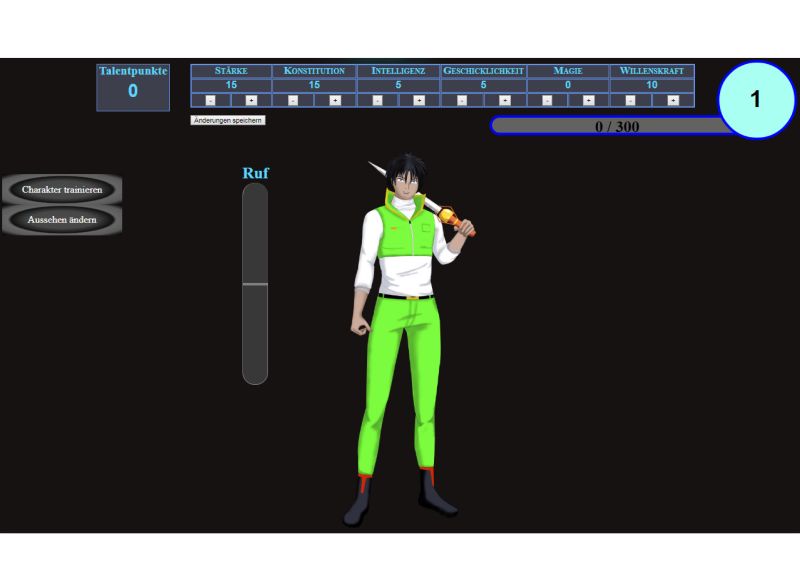Viewport: 800px width, 573px height.
Task: Decrease Geschicklichkeit with the minus button
Action: point(462,100)
